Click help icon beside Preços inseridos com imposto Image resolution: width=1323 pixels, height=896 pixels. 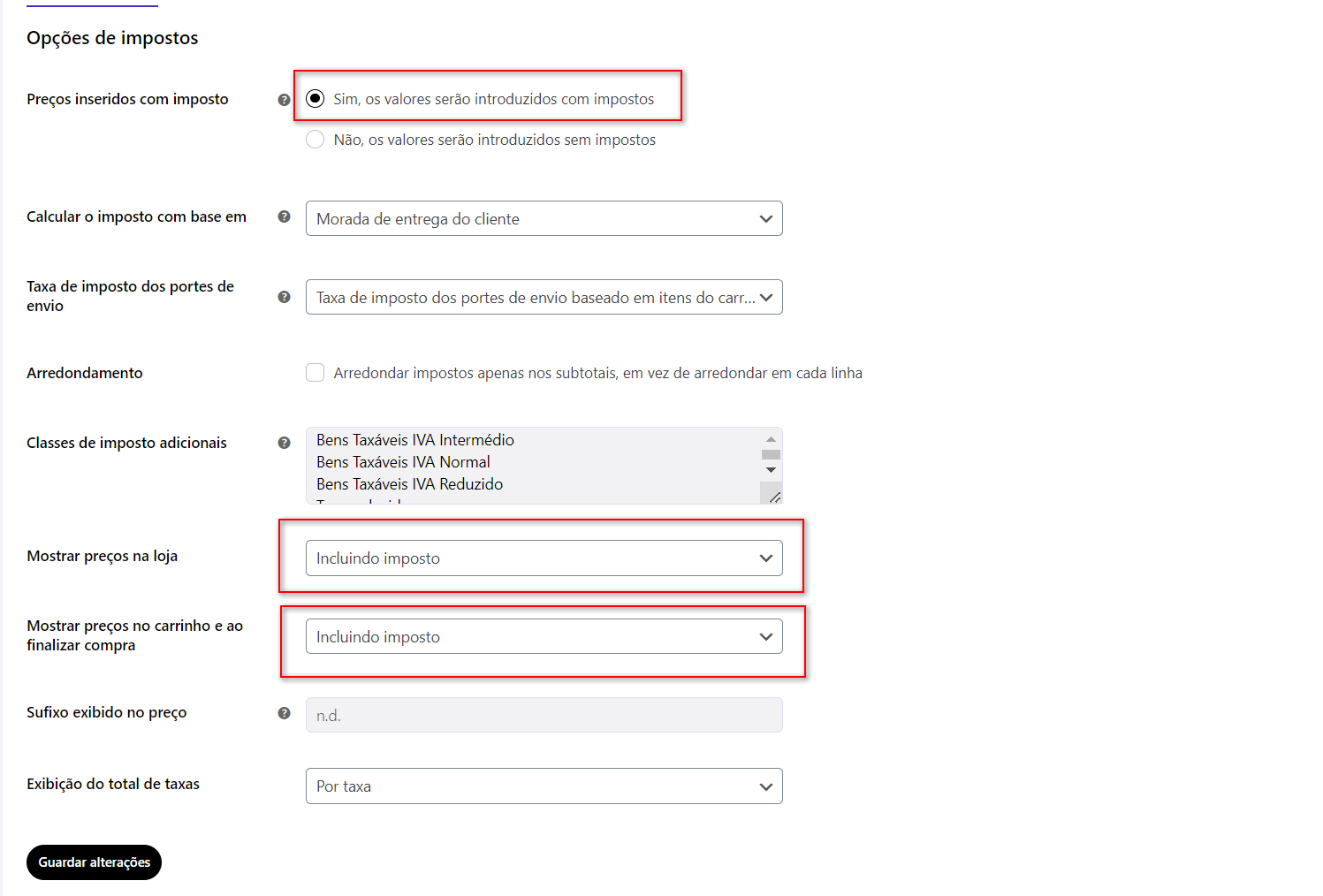click(284, 100)
